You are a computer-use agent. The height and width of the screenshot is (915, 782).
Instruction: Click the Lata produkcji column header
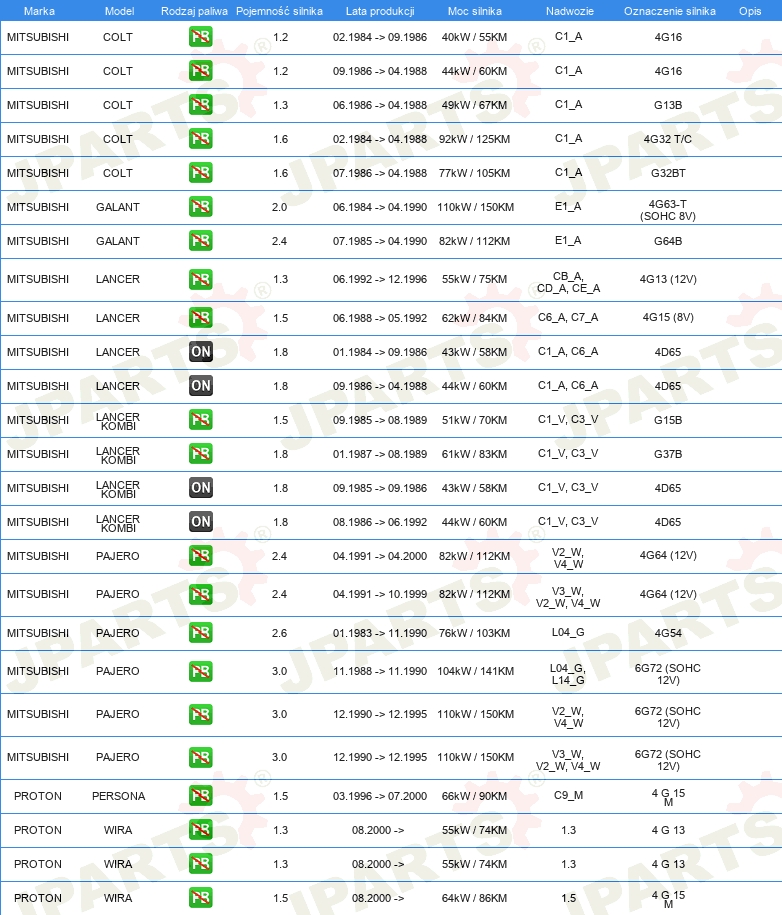click(x=380, y=11)
